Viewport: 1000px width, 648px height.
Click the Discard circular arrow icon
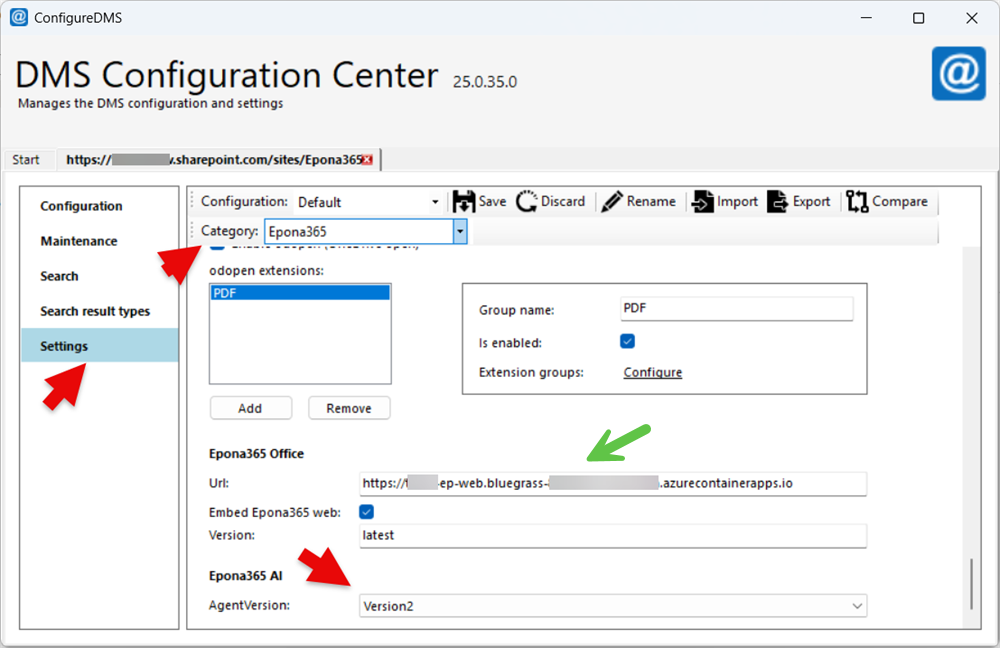point(527,202)
